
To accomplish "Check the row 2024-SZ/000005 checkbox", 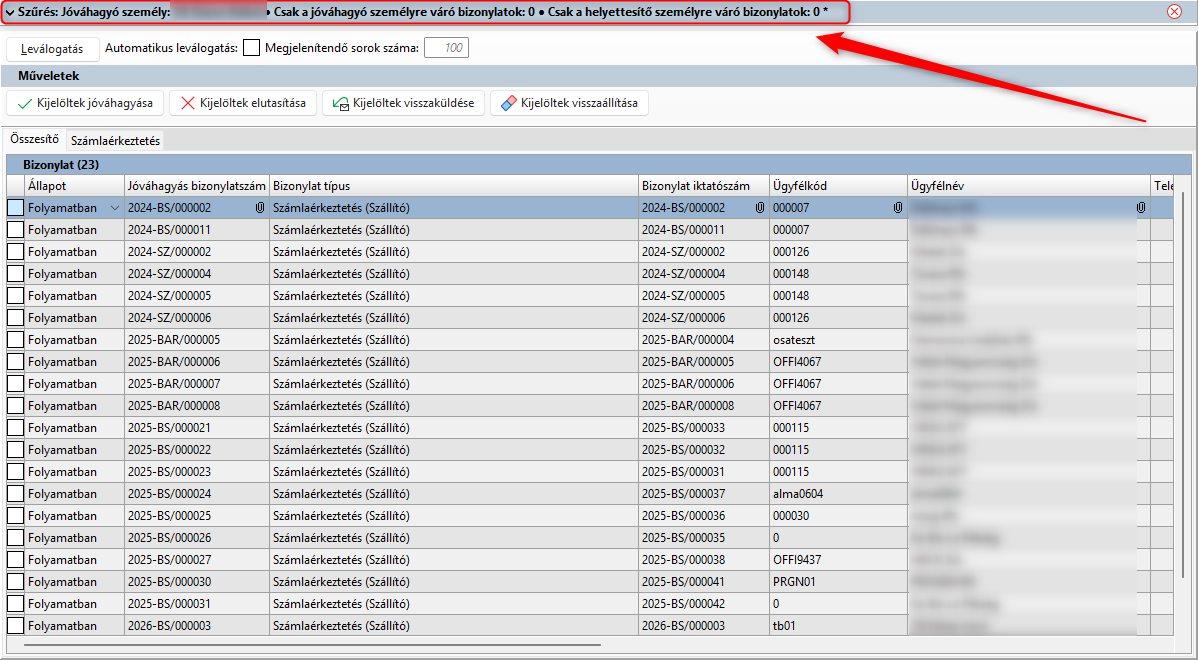I will [x=15, y=295].
